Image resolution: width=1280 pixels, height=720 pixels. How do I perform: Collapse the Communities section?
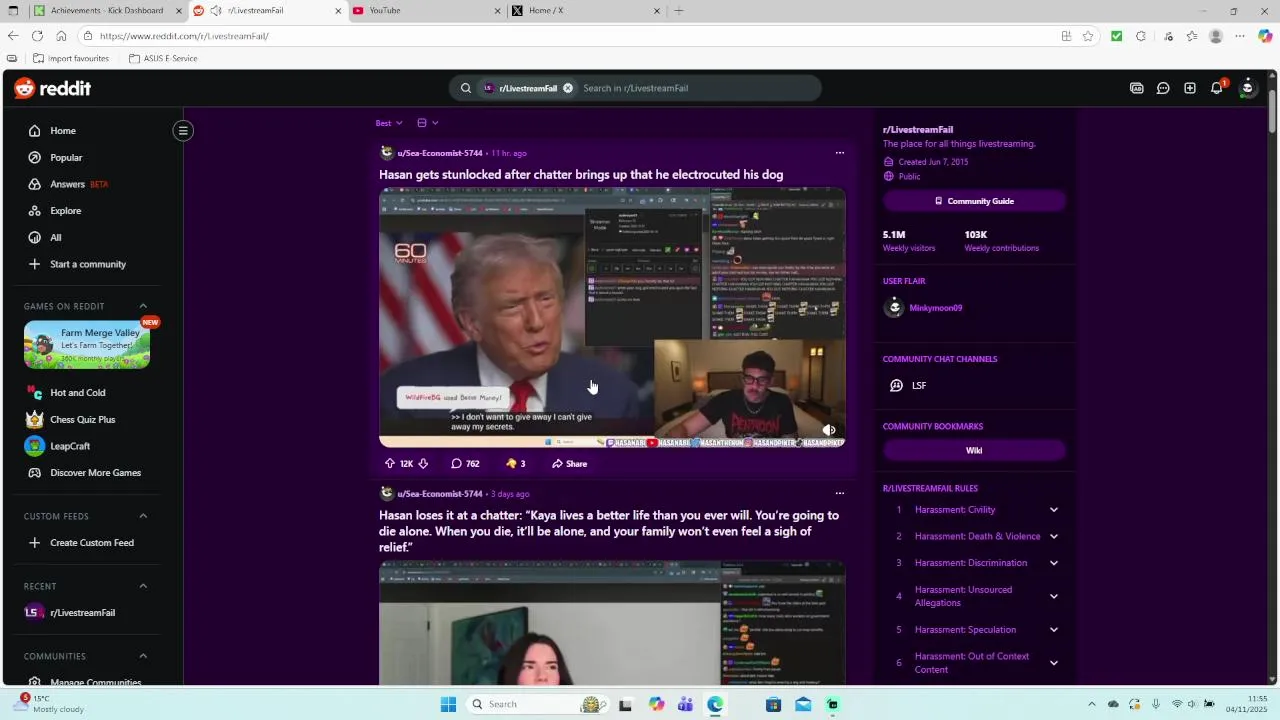143,656
